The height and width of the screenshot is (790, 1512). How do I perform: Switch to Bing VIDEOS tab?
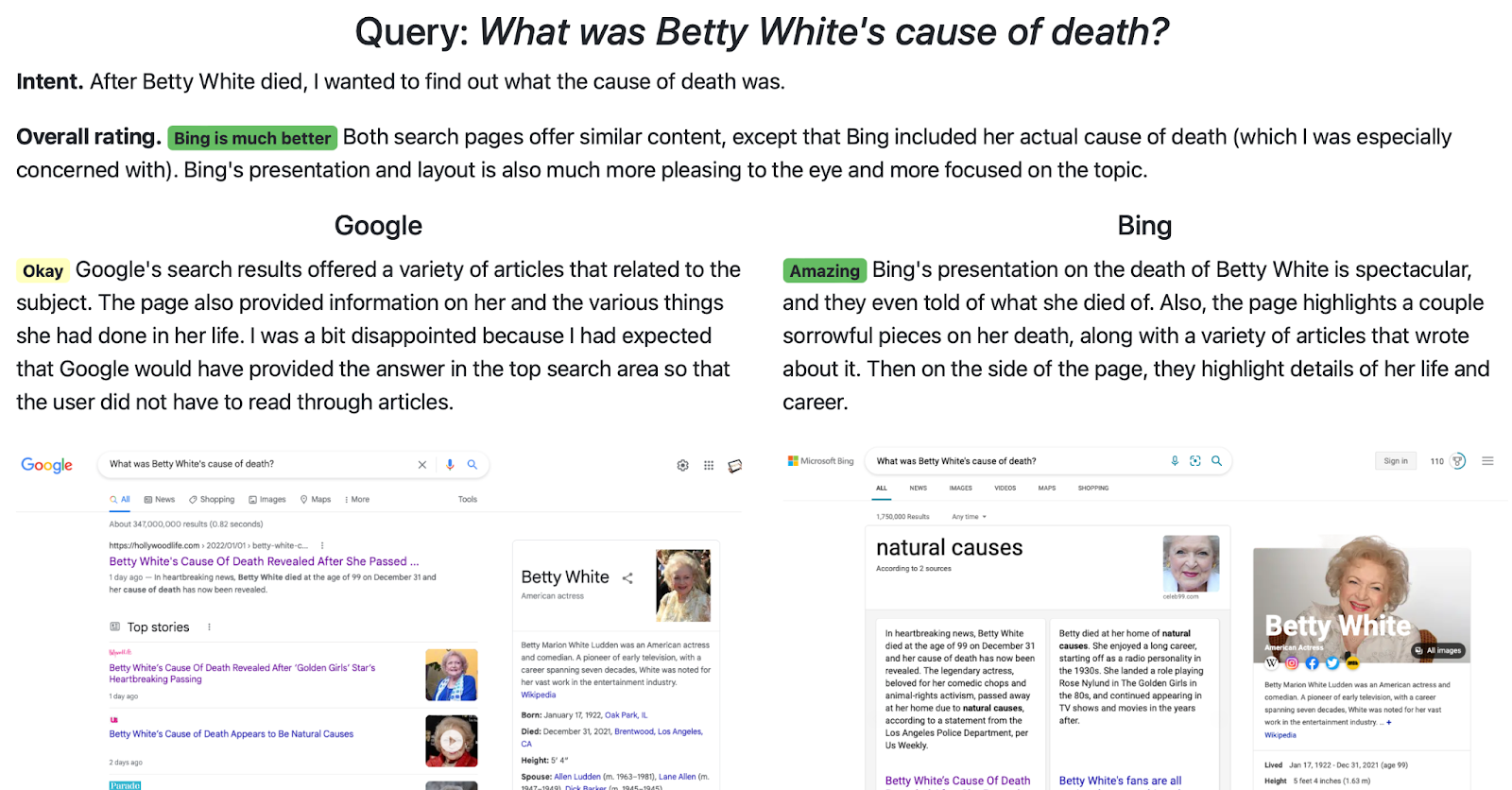coord(1005,489)
